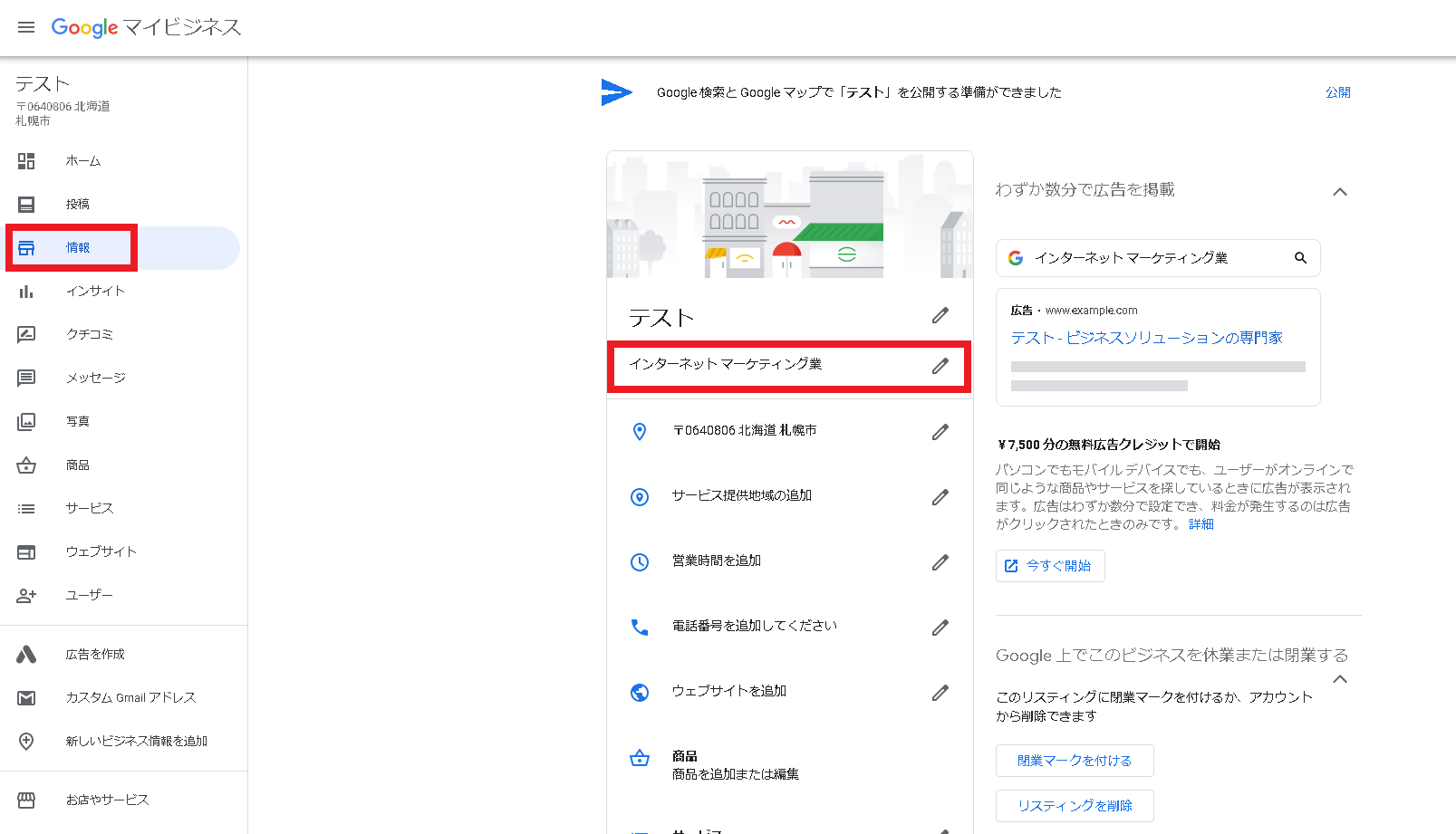Image resolution: width=1456 pixels, height=834 pixels.
Task: Open the hamburger main menu
Action: pyautogui.click(x=26, y=27)
